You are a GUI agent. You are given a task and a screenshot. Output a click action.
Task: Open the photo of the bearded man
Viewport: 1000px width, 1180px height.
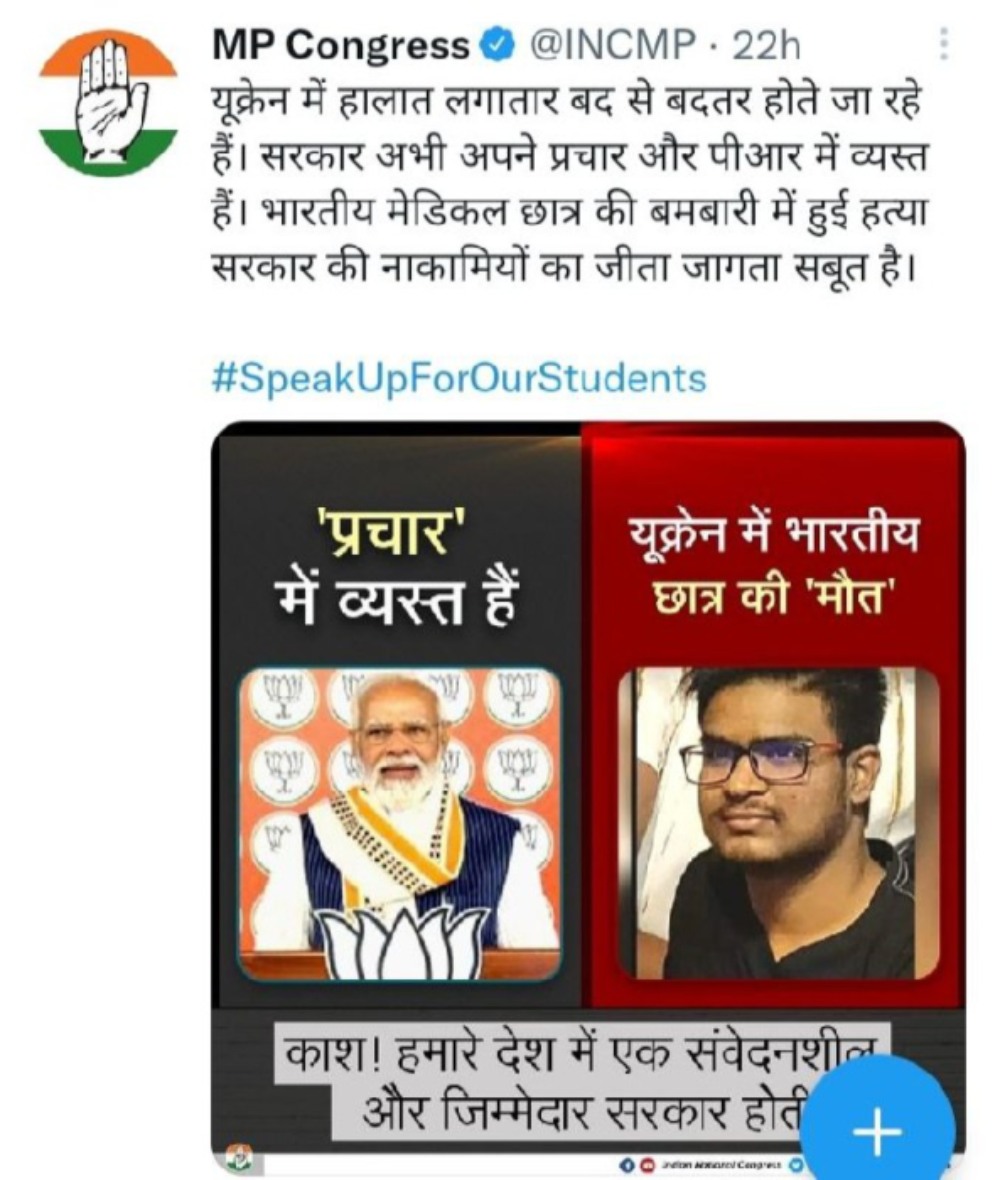(401, 825)
